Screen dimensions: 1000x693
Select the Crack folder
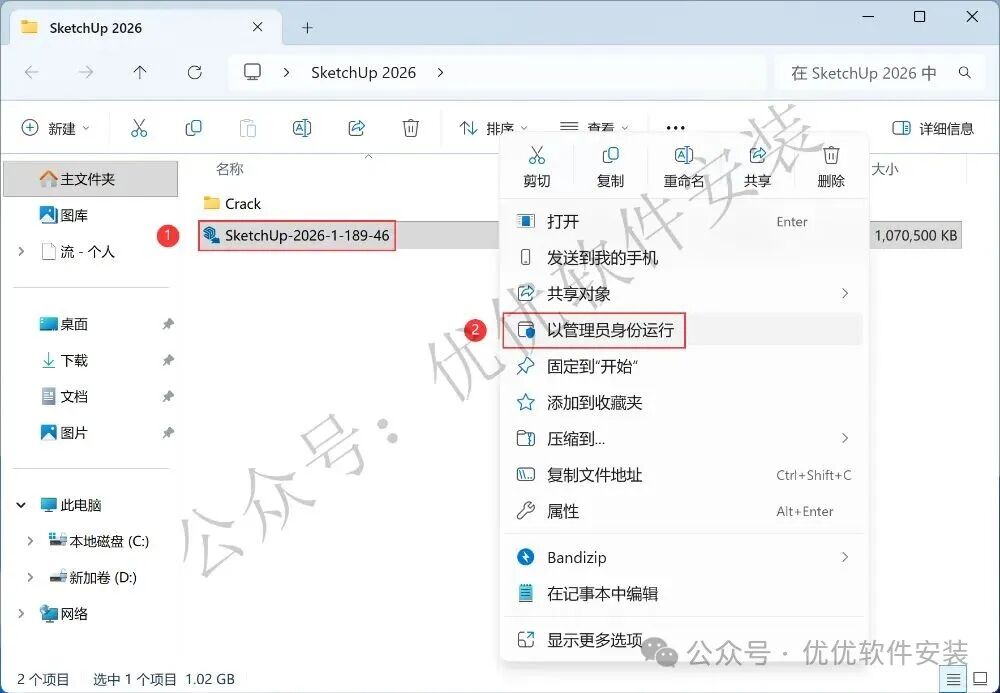click(232, 203)
